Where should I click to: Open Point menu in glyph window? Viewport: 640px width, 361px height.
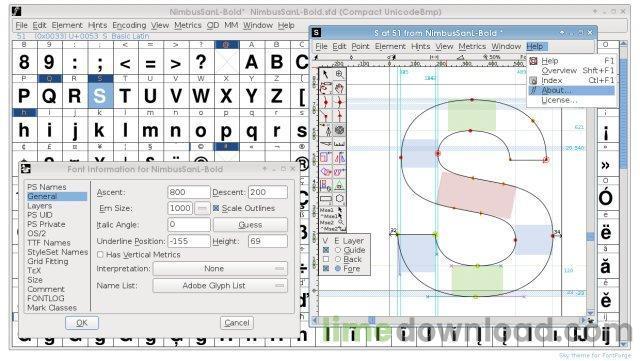click(x=360, y=47)
